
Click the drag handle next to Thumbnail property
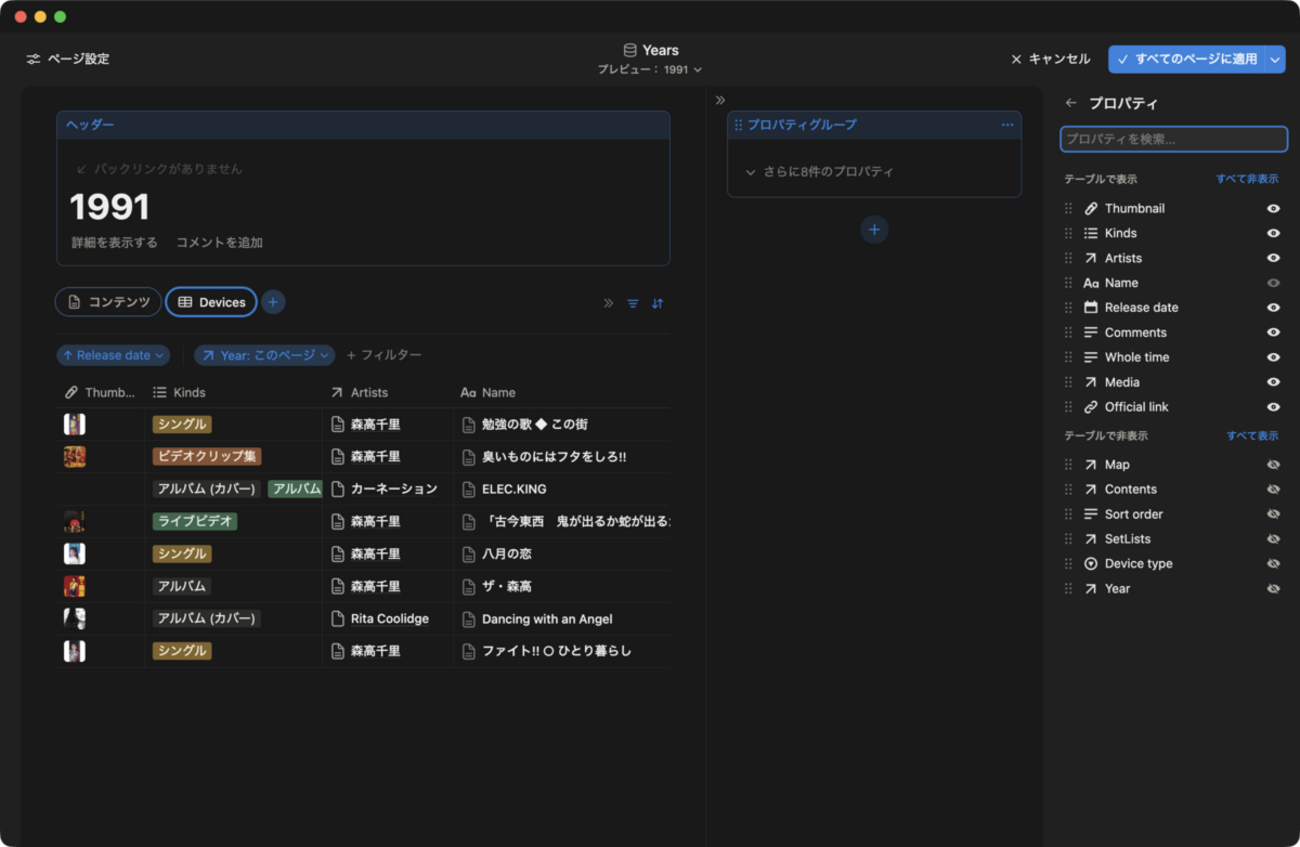[x=1068, y=209]
